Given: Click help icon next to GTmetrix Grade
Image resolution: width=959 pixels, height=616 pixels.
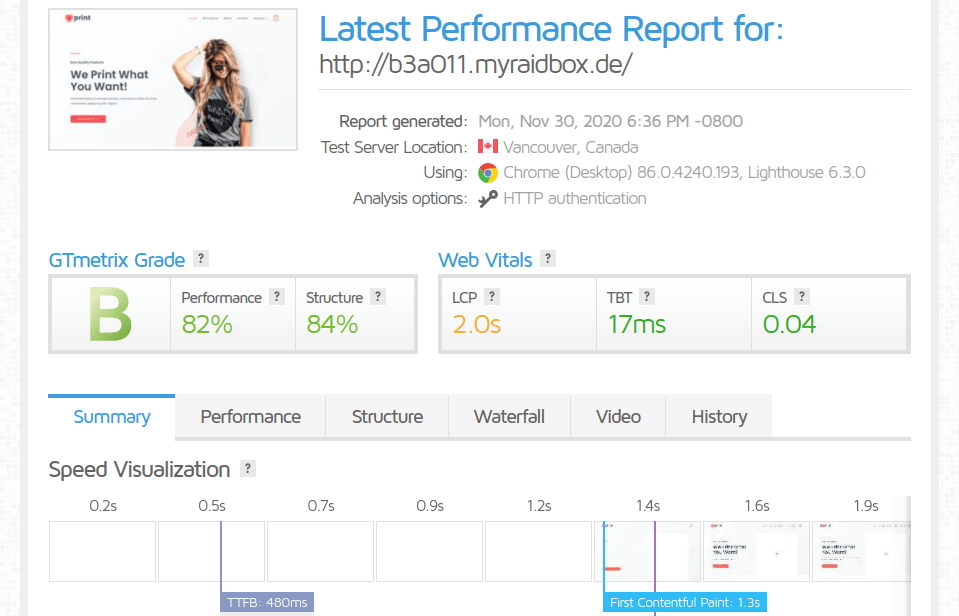Looking at the screenshot, I should click(x=201, y=259).
